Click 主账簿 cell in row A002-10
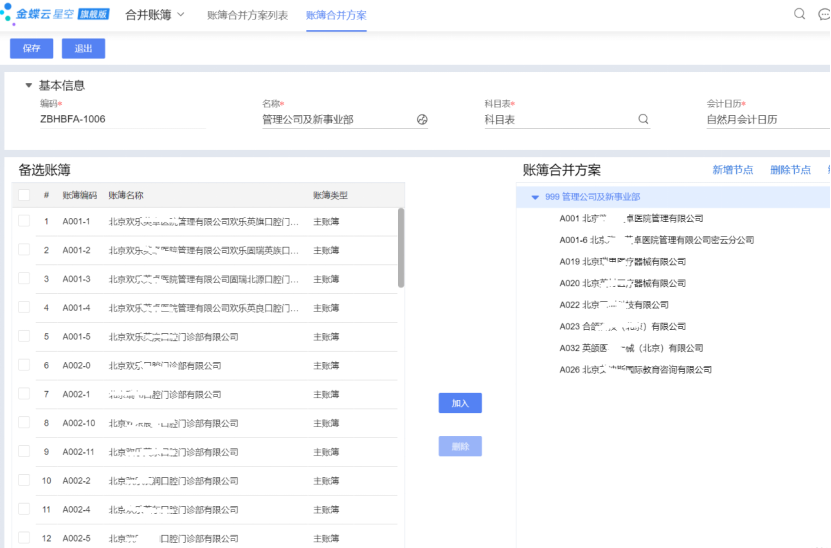Screen dimensions: 831x548 (x=326, y=423)
